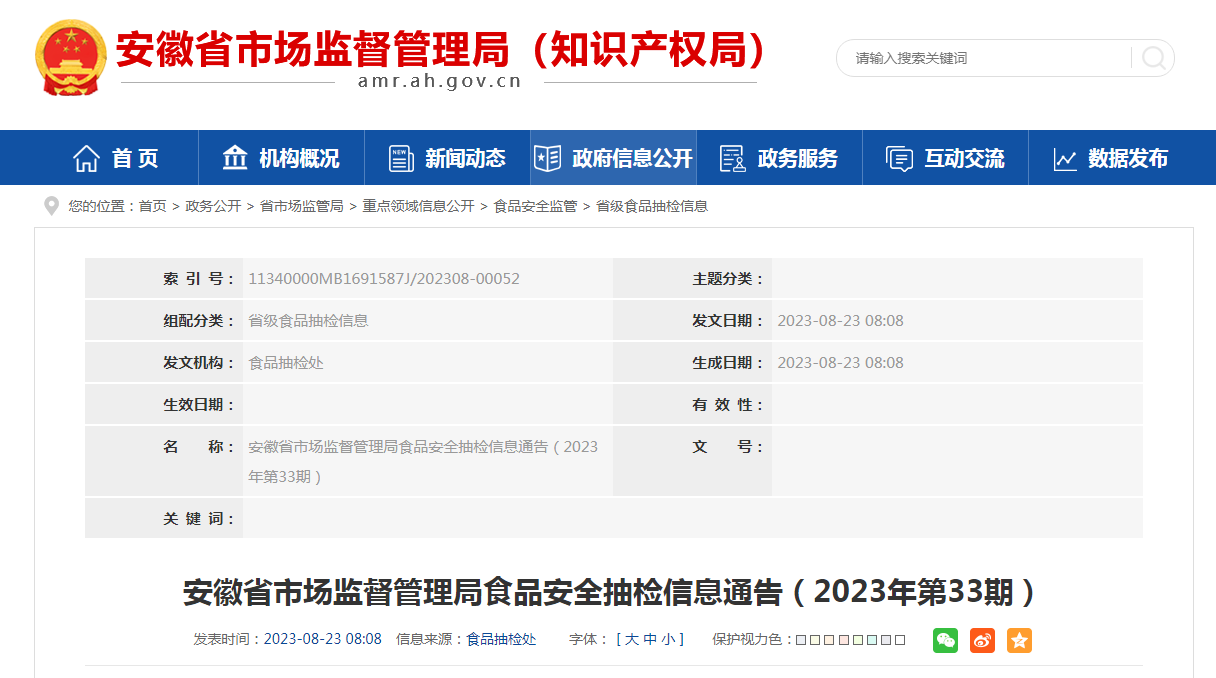Go to 食品安全监管 in breadcrumb
This screenshot has height=678, width=1216.
535,206
